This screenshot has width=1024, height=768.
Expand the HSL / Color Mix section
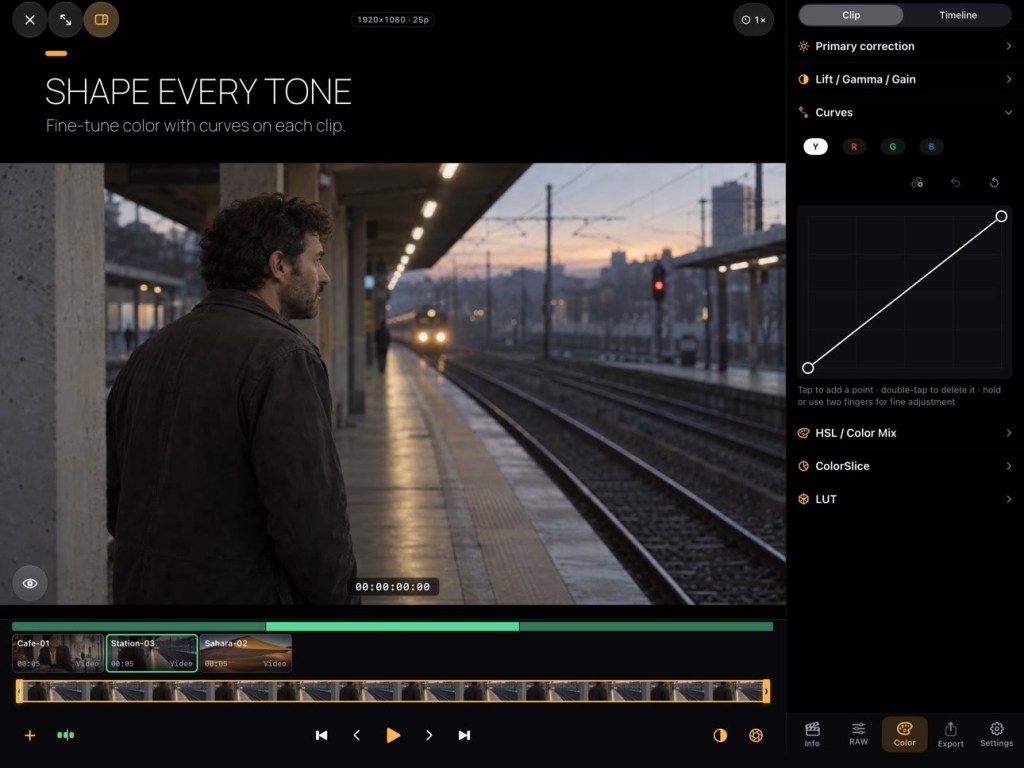coord(904,433)
